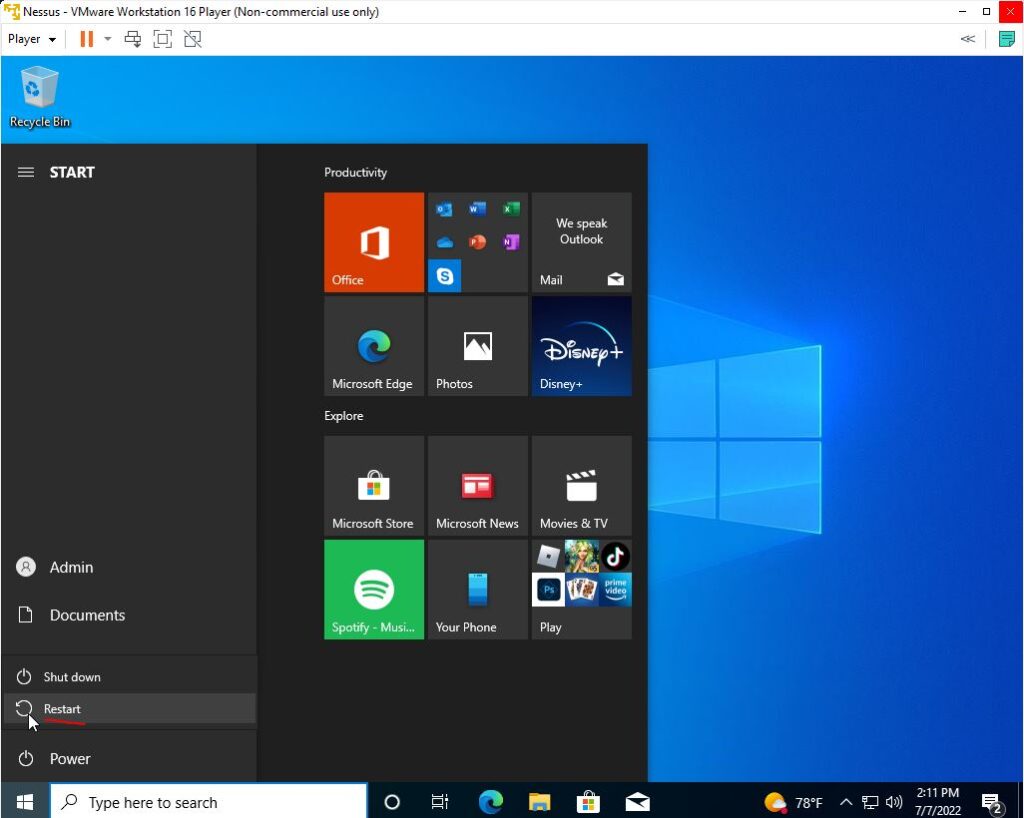Choose Restart from power options
Image resolution: width=1024 pixels, height=818 pixels.
pyautogui.click(x=129, y=709)
